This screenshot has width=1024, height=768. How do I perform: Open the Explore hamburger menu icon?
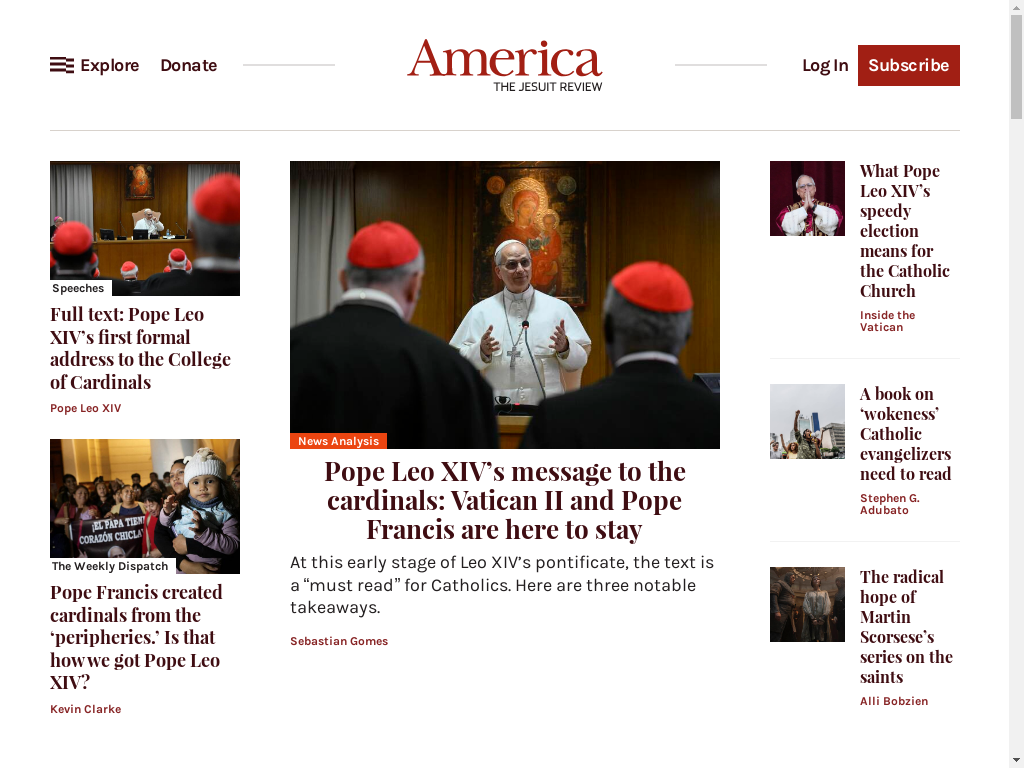point(62,65)
